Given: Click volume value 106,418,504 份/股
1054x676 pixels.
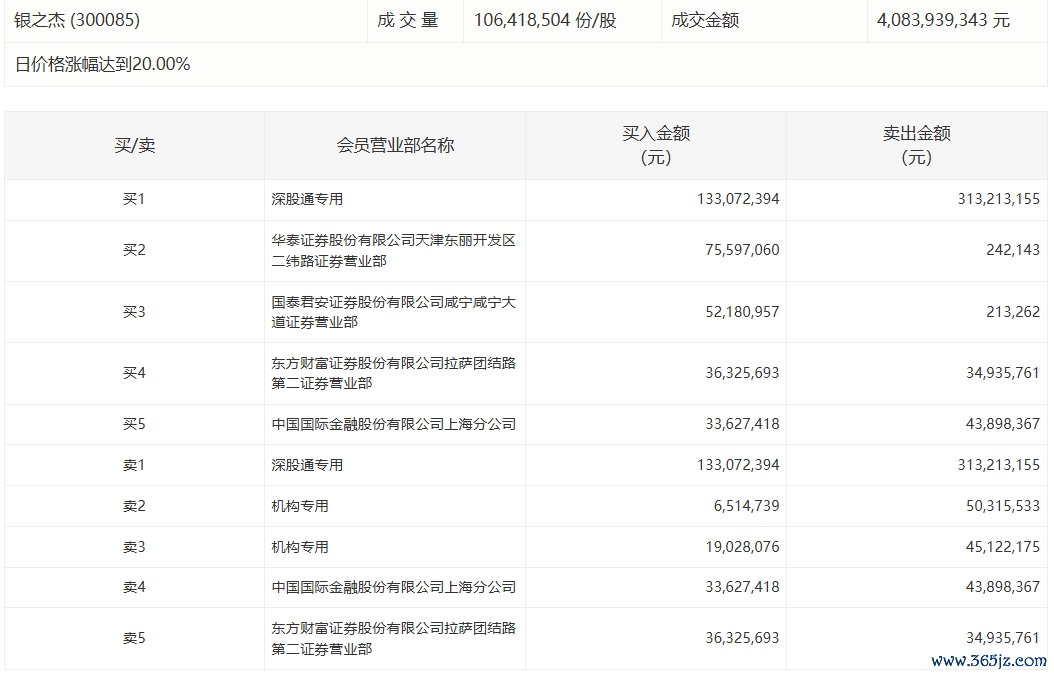Looking at the screenshot, I should click(x=545, y=20).
